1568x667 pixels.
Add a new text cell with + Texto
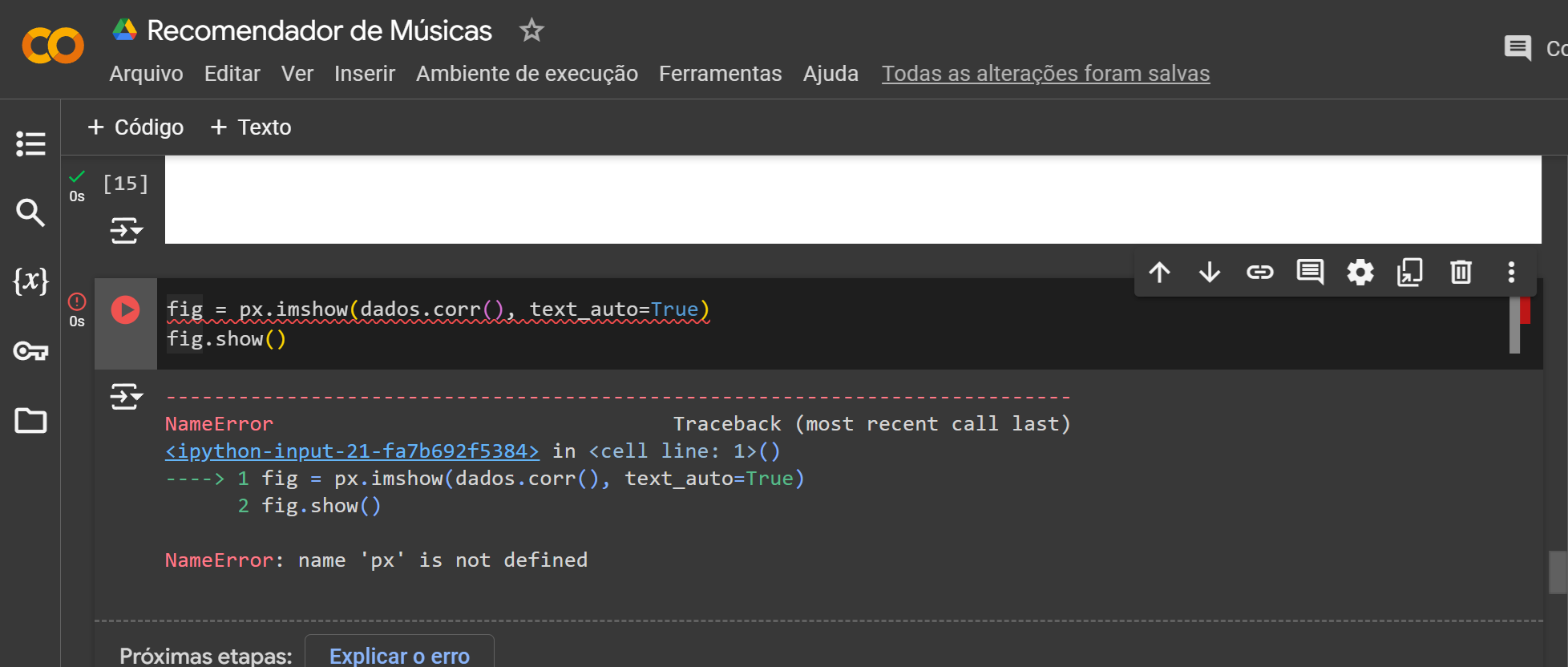tap(251, 127)
